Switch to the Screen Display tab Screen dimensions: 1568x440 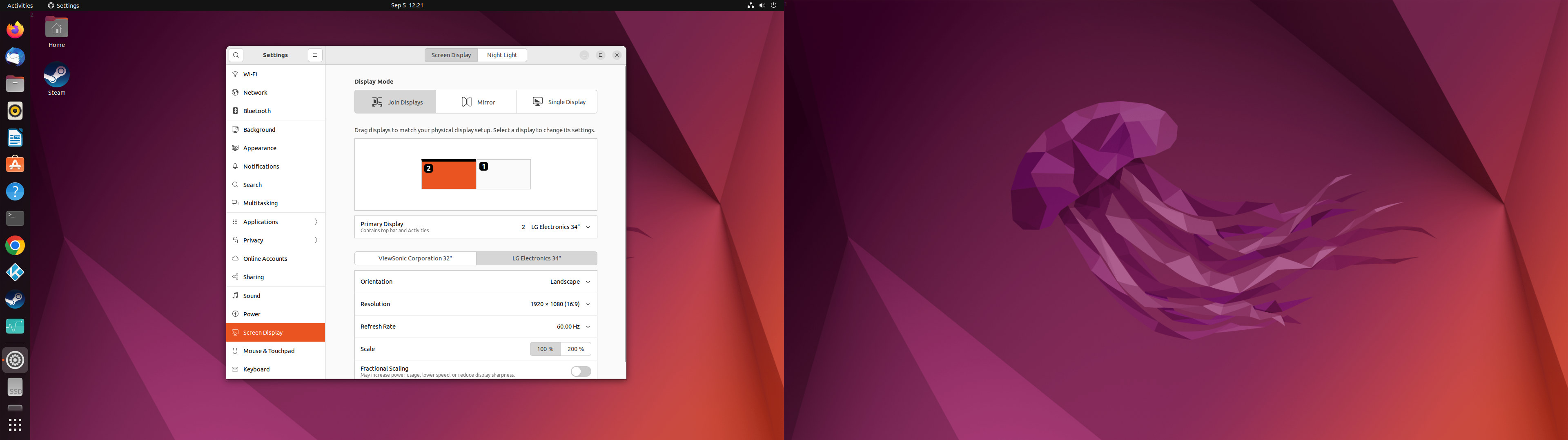(x=451, y=55)
